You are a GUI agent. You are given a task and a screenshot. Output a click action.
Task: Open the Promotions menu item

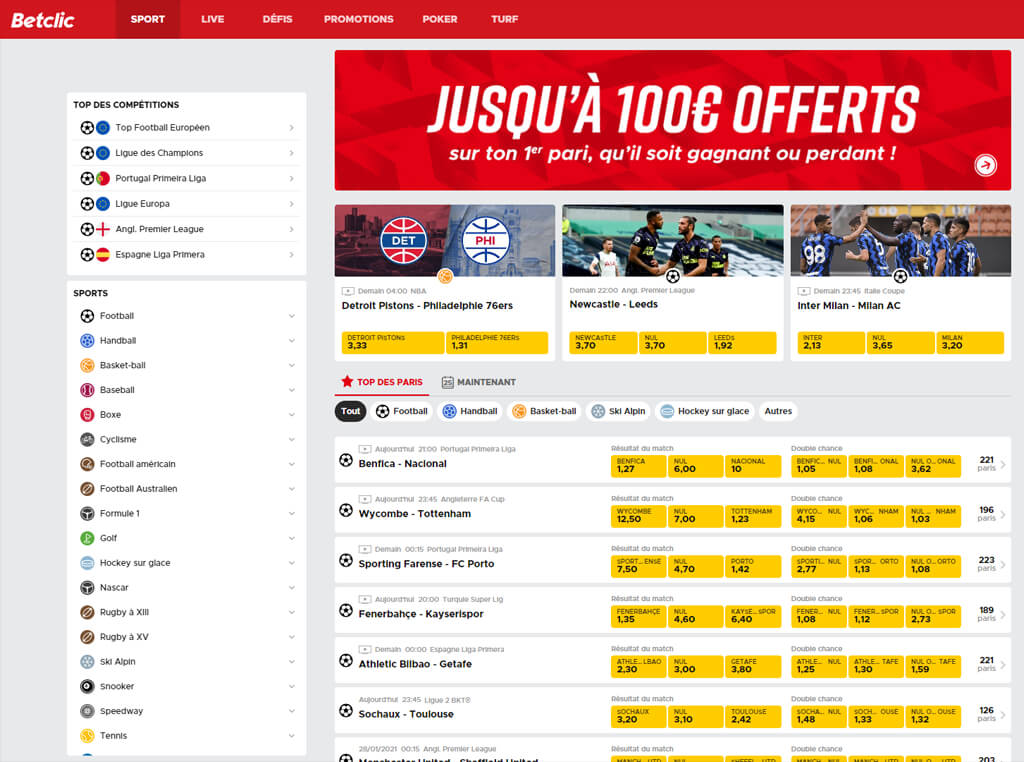pyautogui.click(x=359, y=20)
